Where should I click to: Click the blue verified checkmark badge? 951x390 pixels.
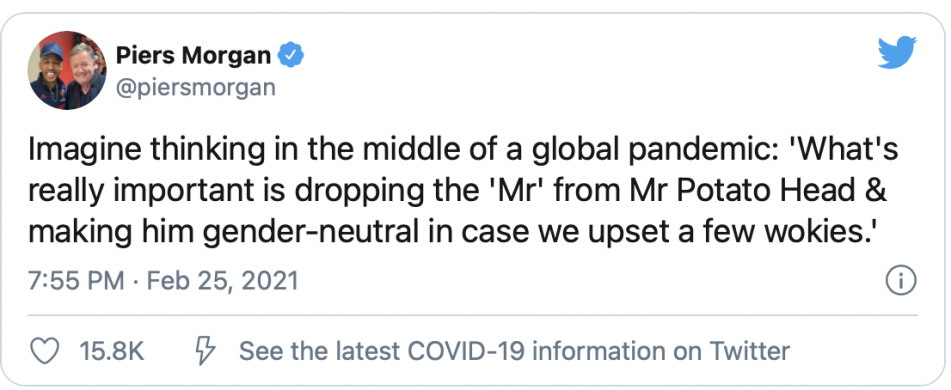(291, 56)
